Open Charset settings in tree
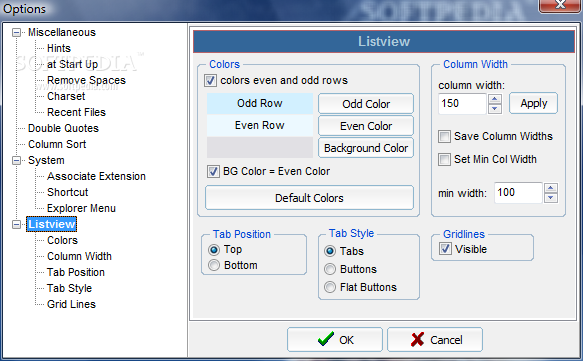The height and width of the screenshot is (361, 583). point(66,96)
